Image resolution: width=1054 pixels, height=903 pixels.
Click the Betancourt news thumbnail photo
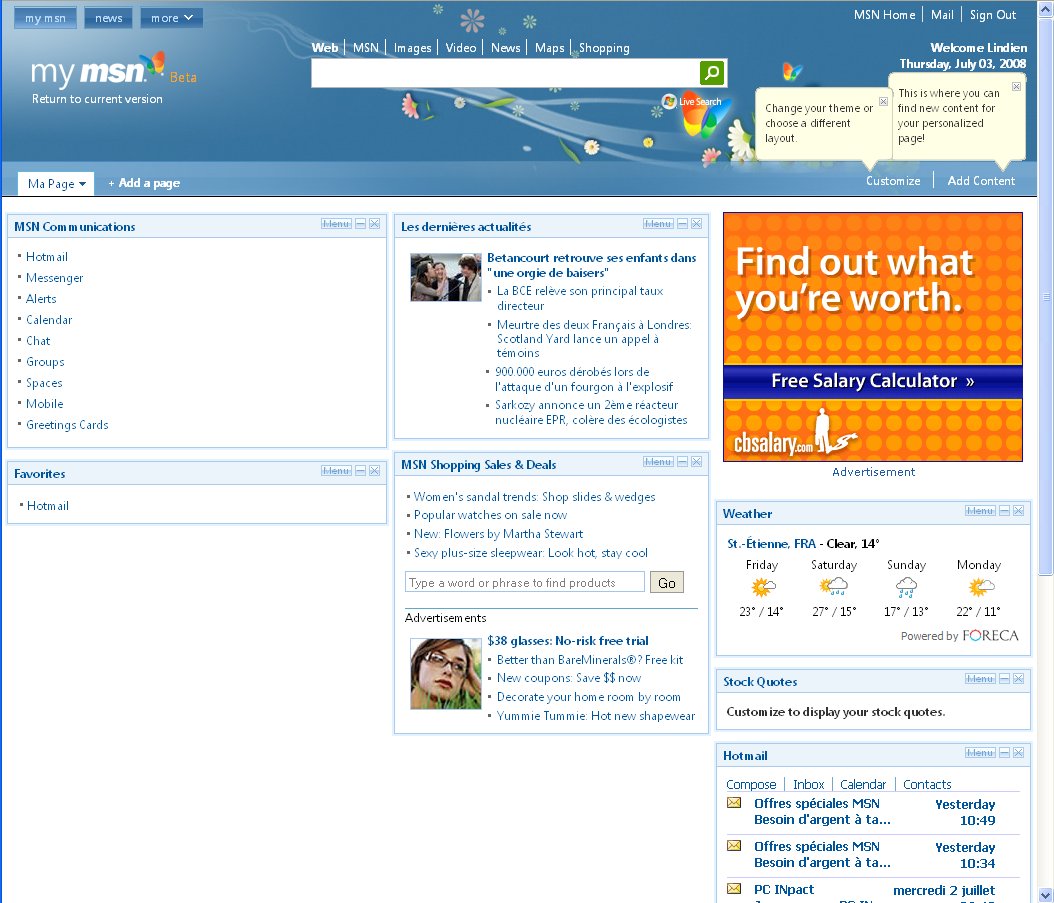446,277
